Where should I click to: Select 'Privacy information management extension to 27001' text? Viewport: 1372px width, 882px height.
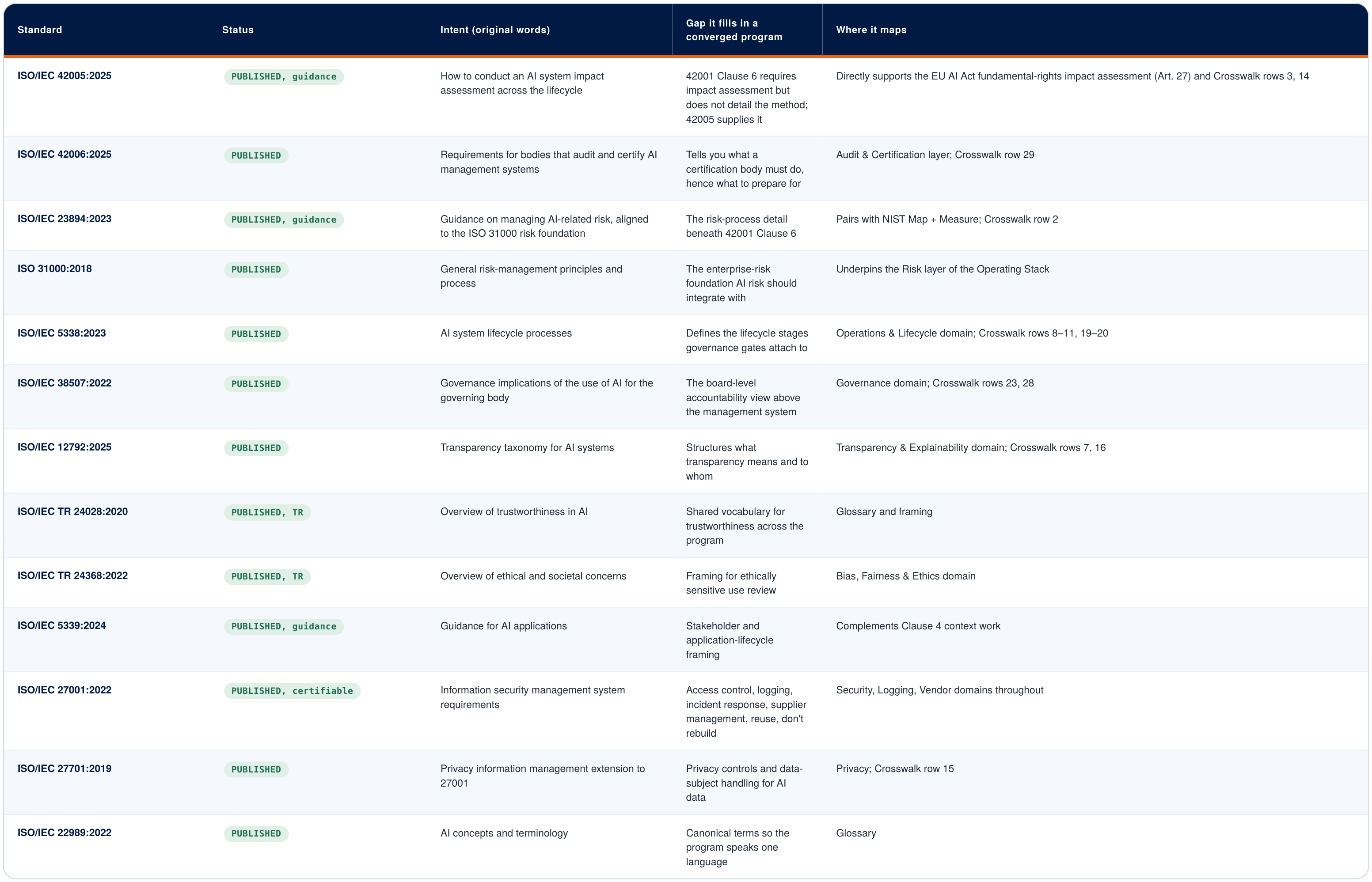point(543,776)
